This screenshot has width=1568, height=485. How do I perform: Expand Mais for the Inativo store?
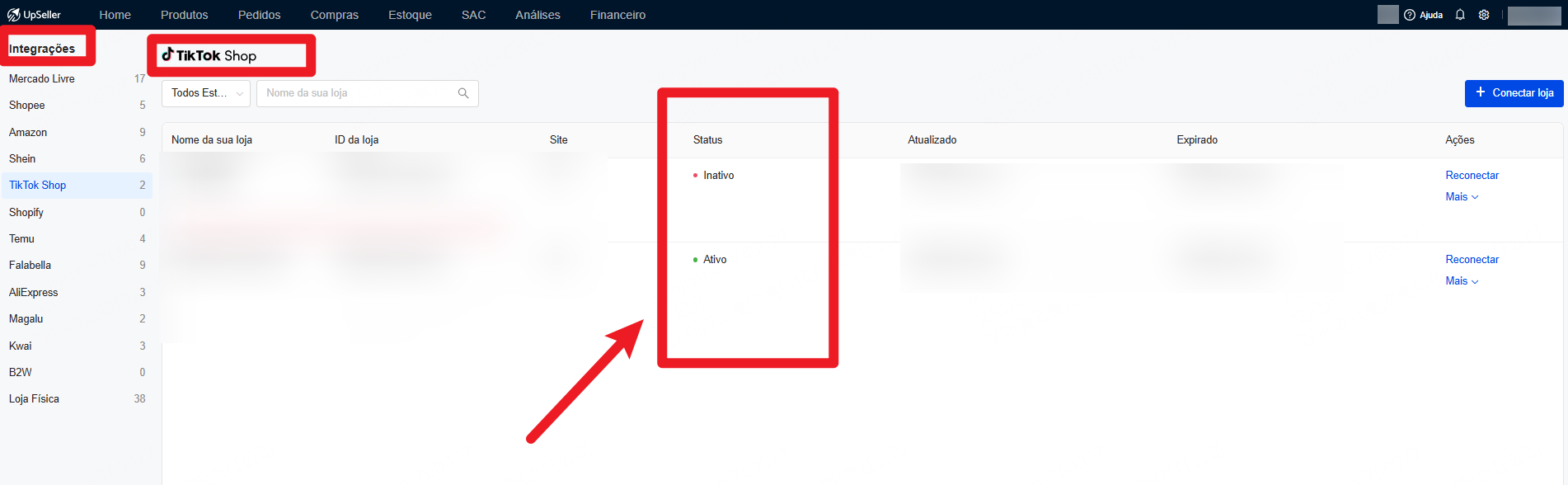(1462, 196)
